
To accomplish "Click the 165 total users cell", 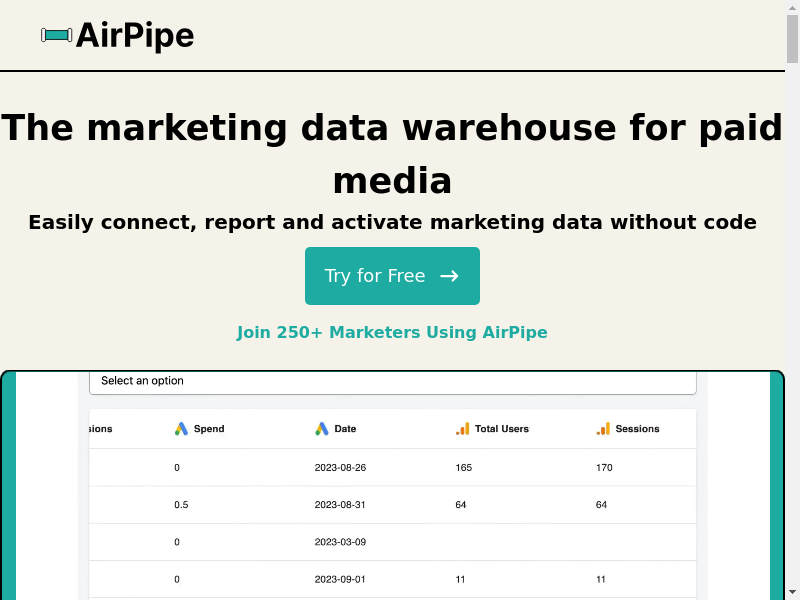I will [x=463, y=467].
